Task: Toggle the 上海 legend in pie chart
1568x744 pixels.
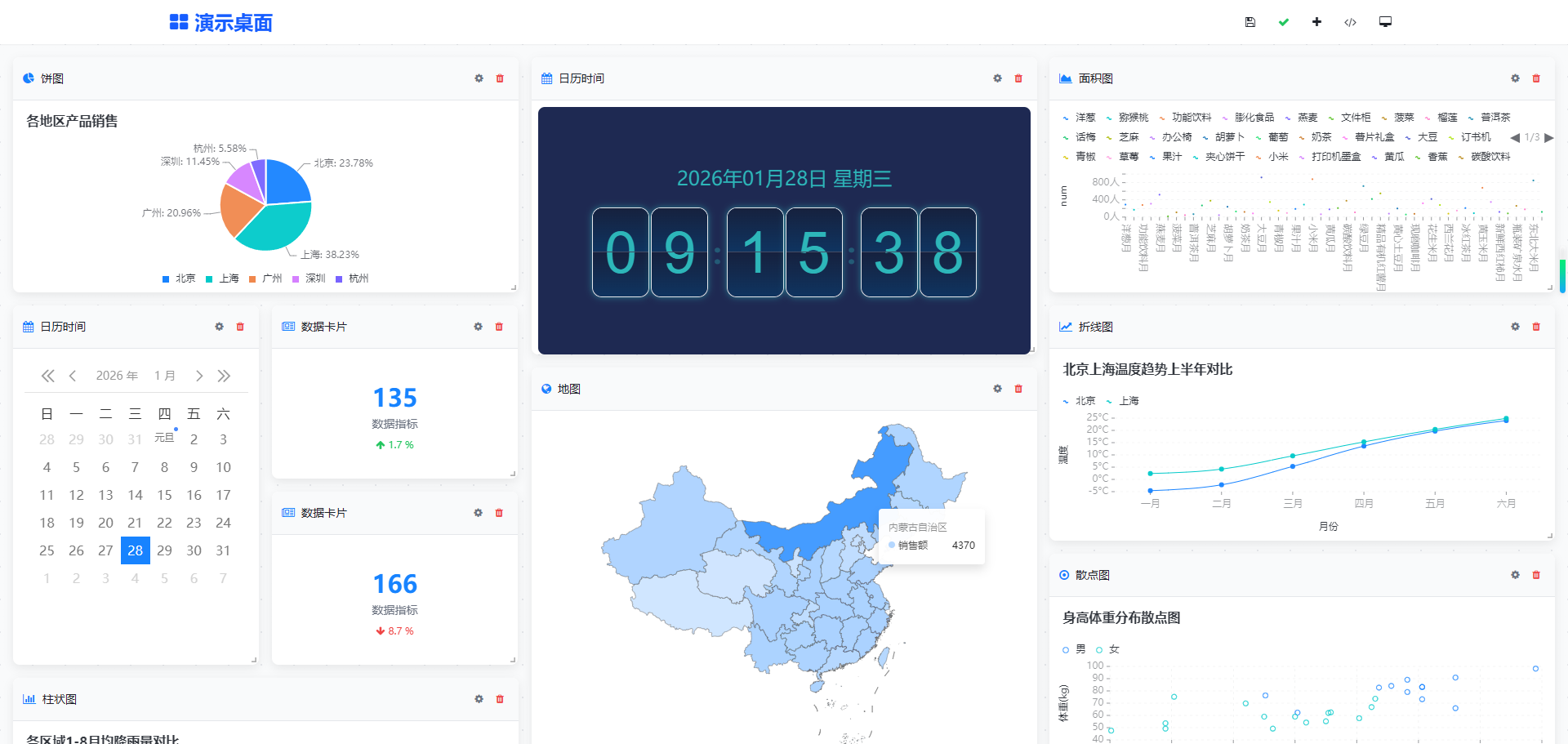Action: [224, 278]
